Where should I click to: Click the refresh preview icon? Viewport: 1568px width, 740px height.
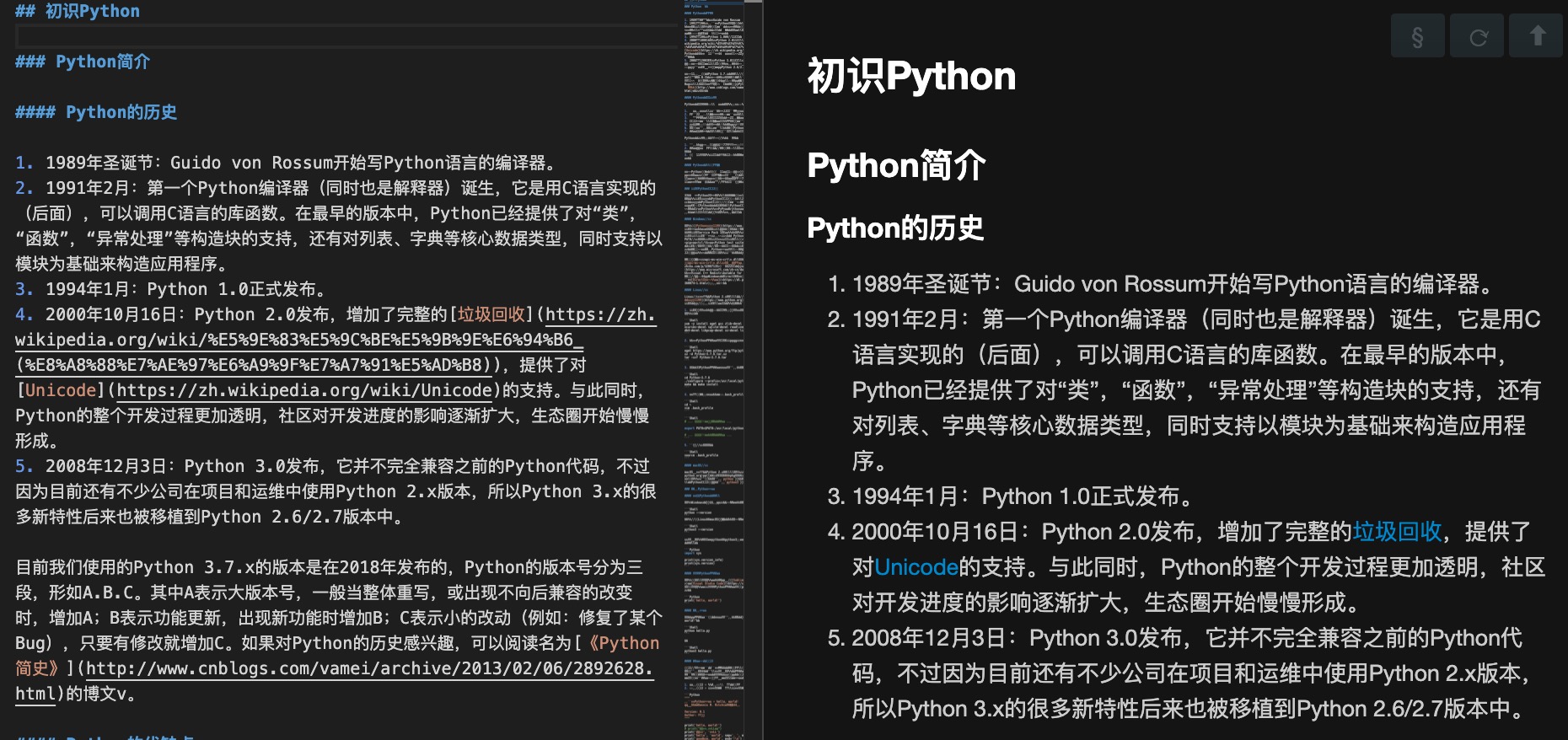(1477, 36)
